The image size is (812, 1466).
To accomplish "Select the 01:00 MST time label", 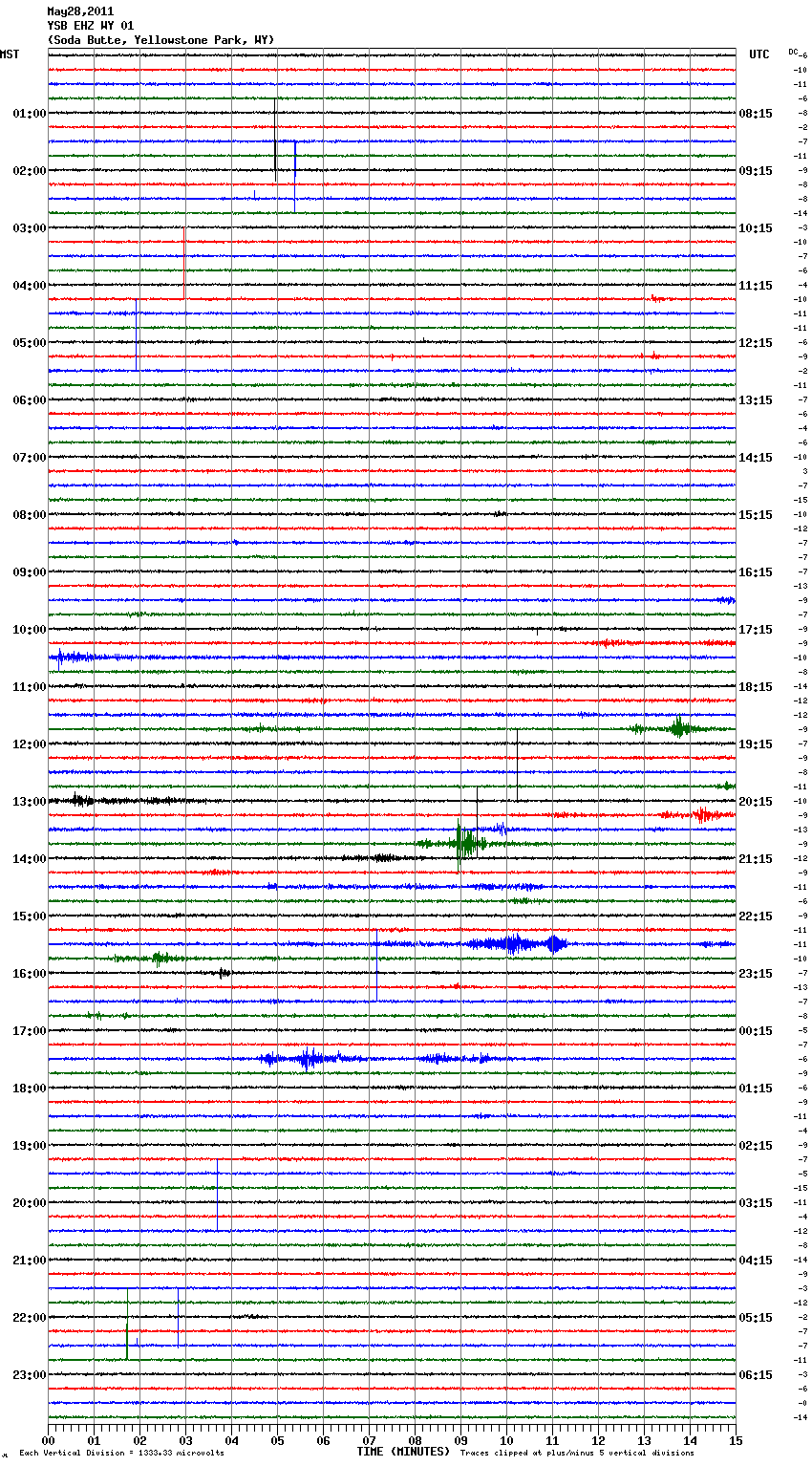I will pyautogui.click(x=29, y=114).
